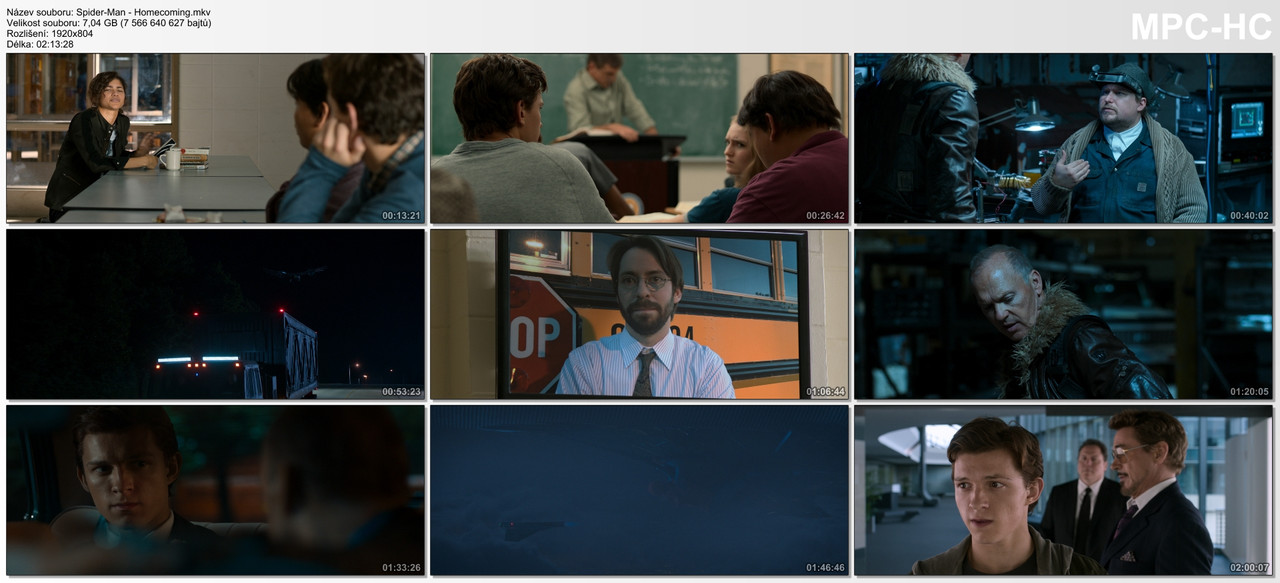Select the blue dark thumbnail at 01:46:46
This screenshot has width=1280, height=583.
pyautogui.click(x=639, y=490)
